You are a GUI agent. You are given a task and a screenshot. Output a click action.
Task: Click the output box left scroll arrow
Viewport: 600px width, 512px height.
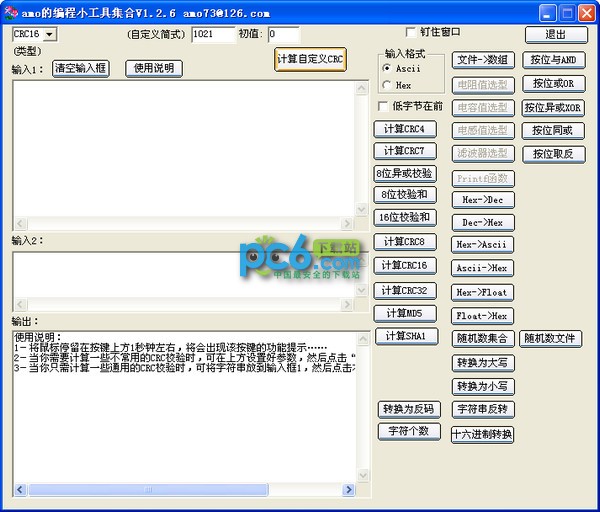point(21,489)
